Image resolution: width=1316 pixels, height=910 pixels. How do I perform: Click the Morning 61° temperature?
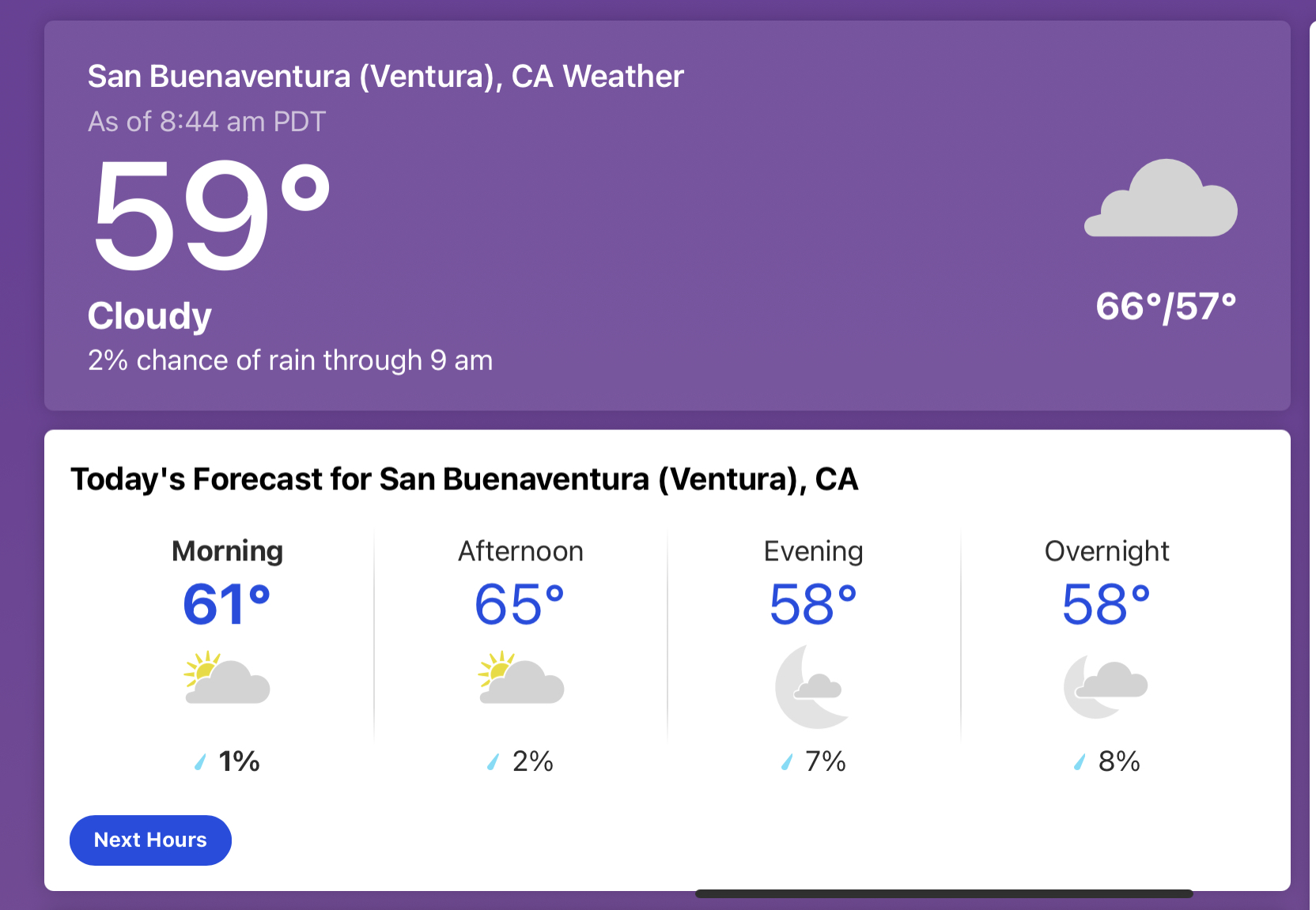coord(227,605)
